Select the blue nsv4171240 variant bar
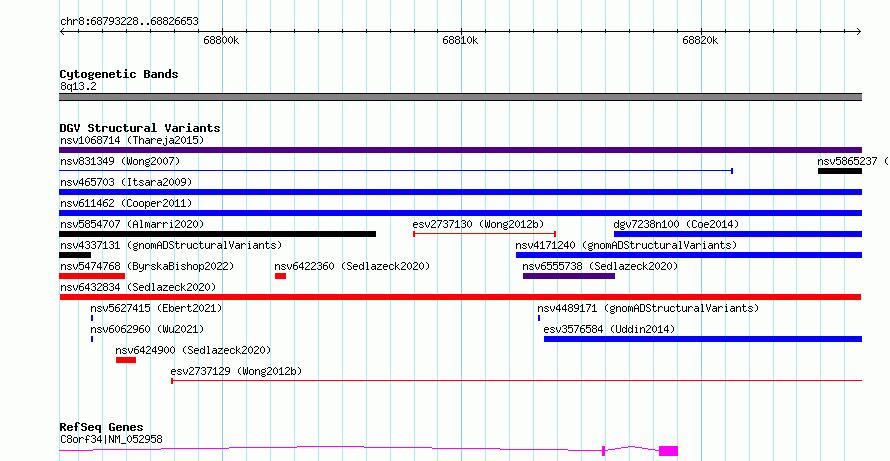Viewport: 890px width, 461px height. (689, 255)
